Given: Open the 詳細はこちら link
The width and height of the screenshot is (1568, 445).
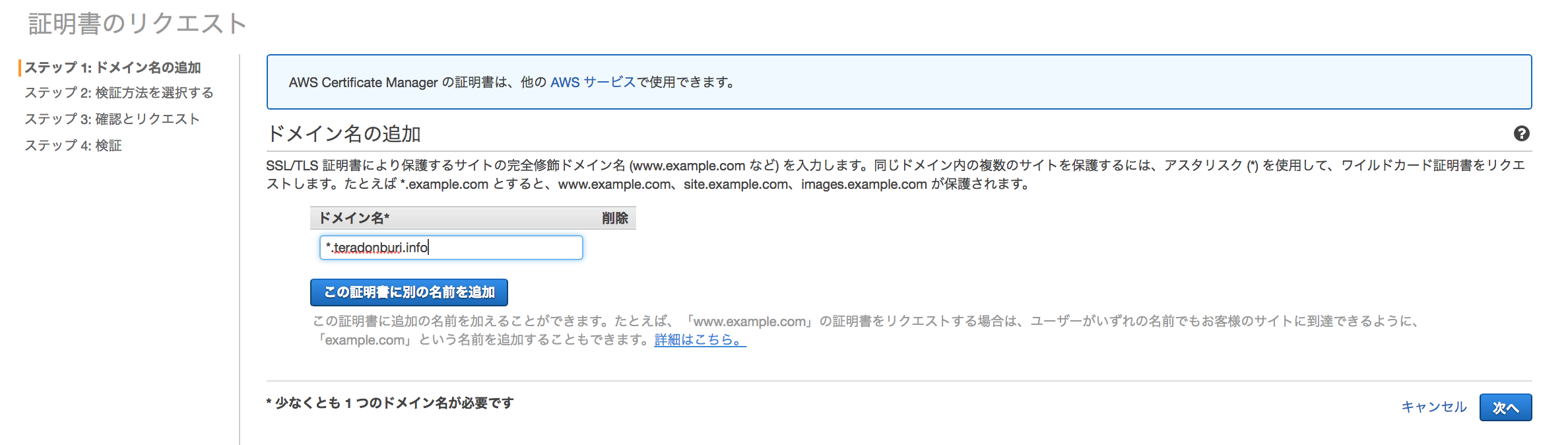Looking at the screenshot, I should coord(700,340).
